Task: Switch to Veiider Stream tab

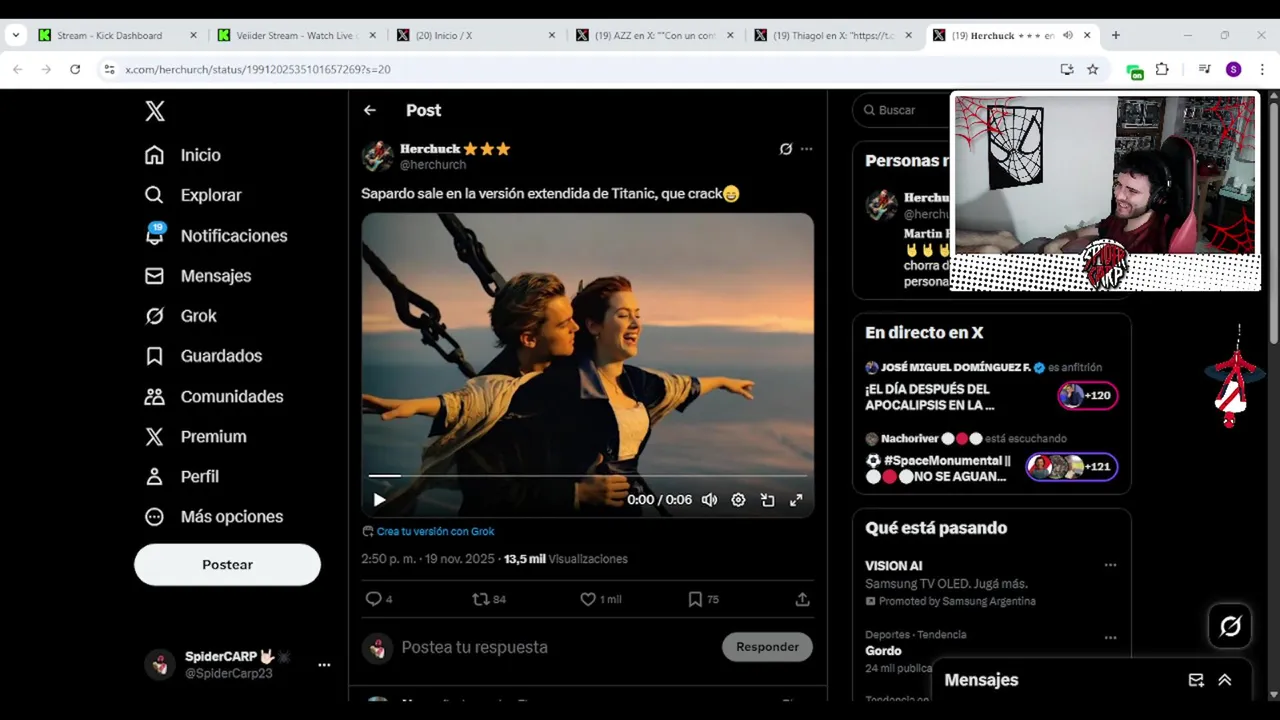Action: point(296,35)
